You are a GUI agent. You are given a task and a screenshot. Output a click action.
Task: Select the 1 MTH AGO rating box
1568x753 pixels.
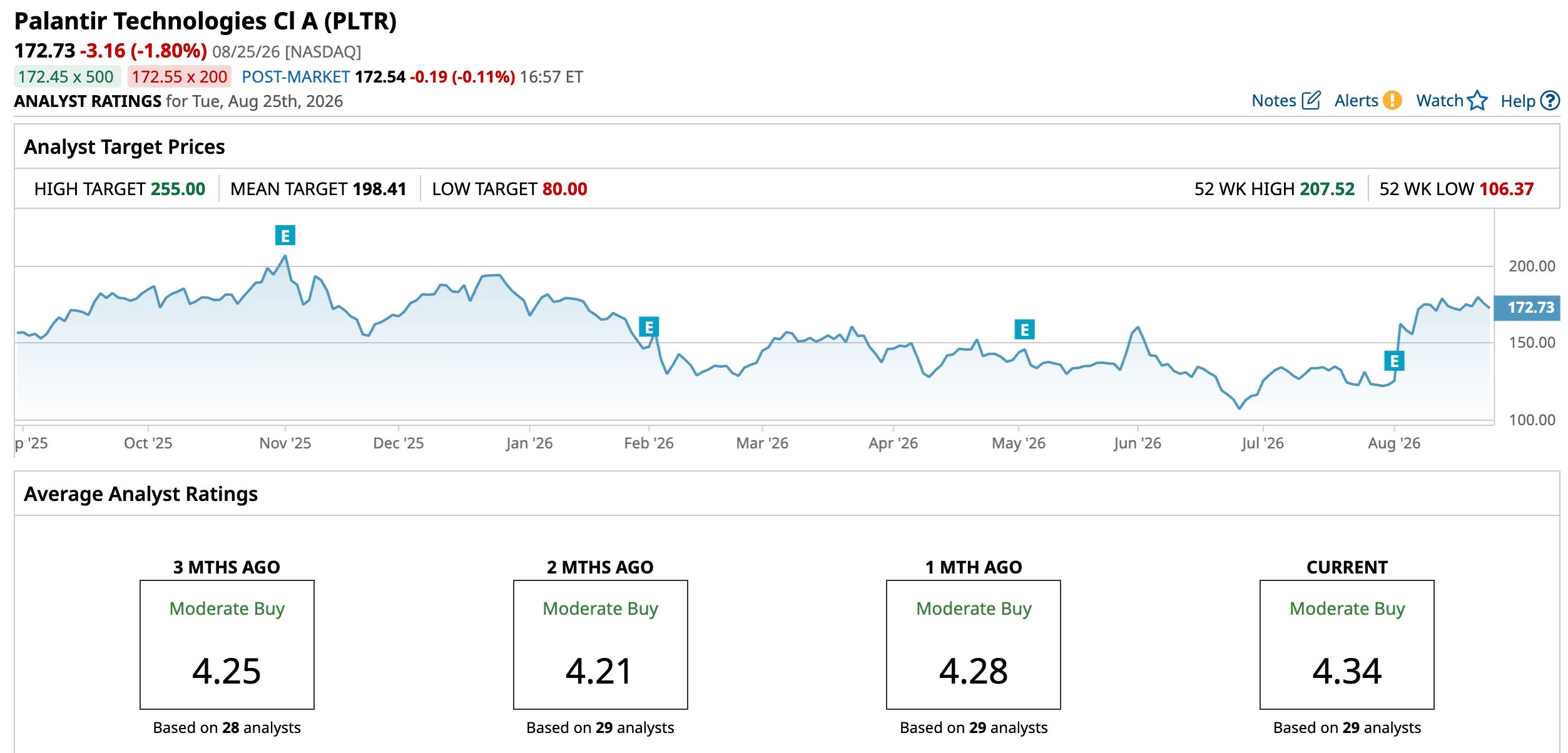coord(973,645)
